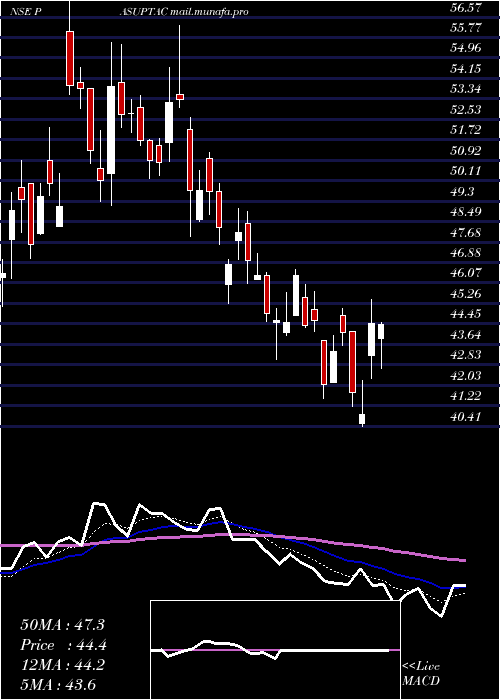
Task: Click the last white candlestick on the chart's right
Action: pos(381,331)
